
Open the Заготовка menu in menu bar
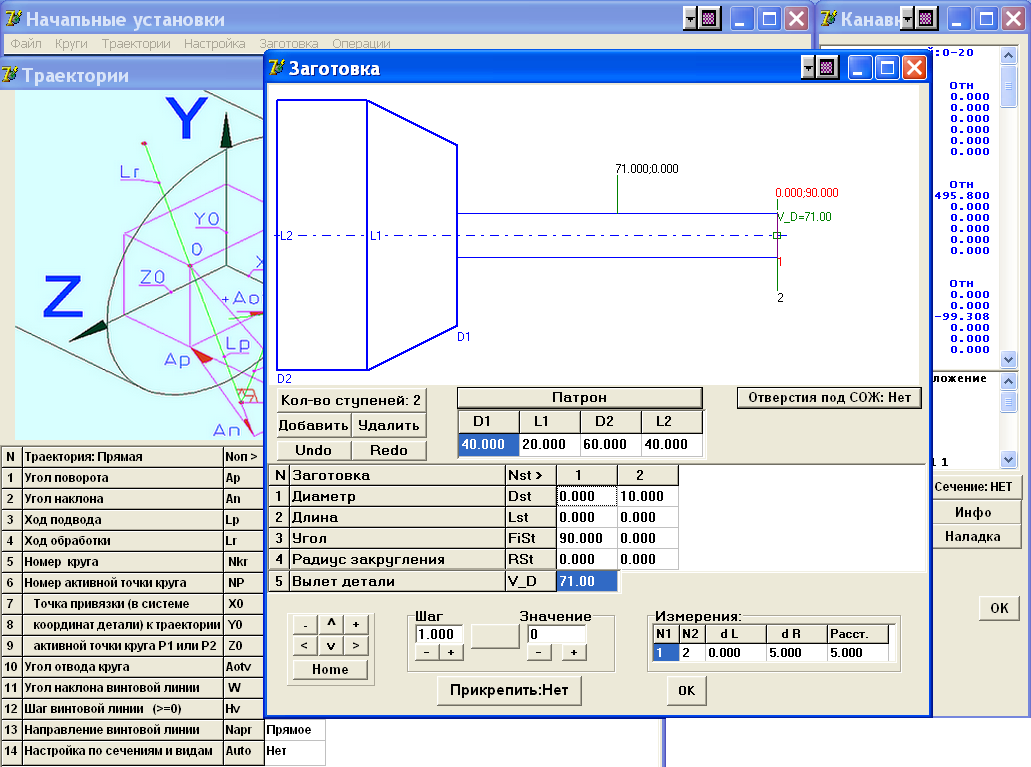click(289, 44)
